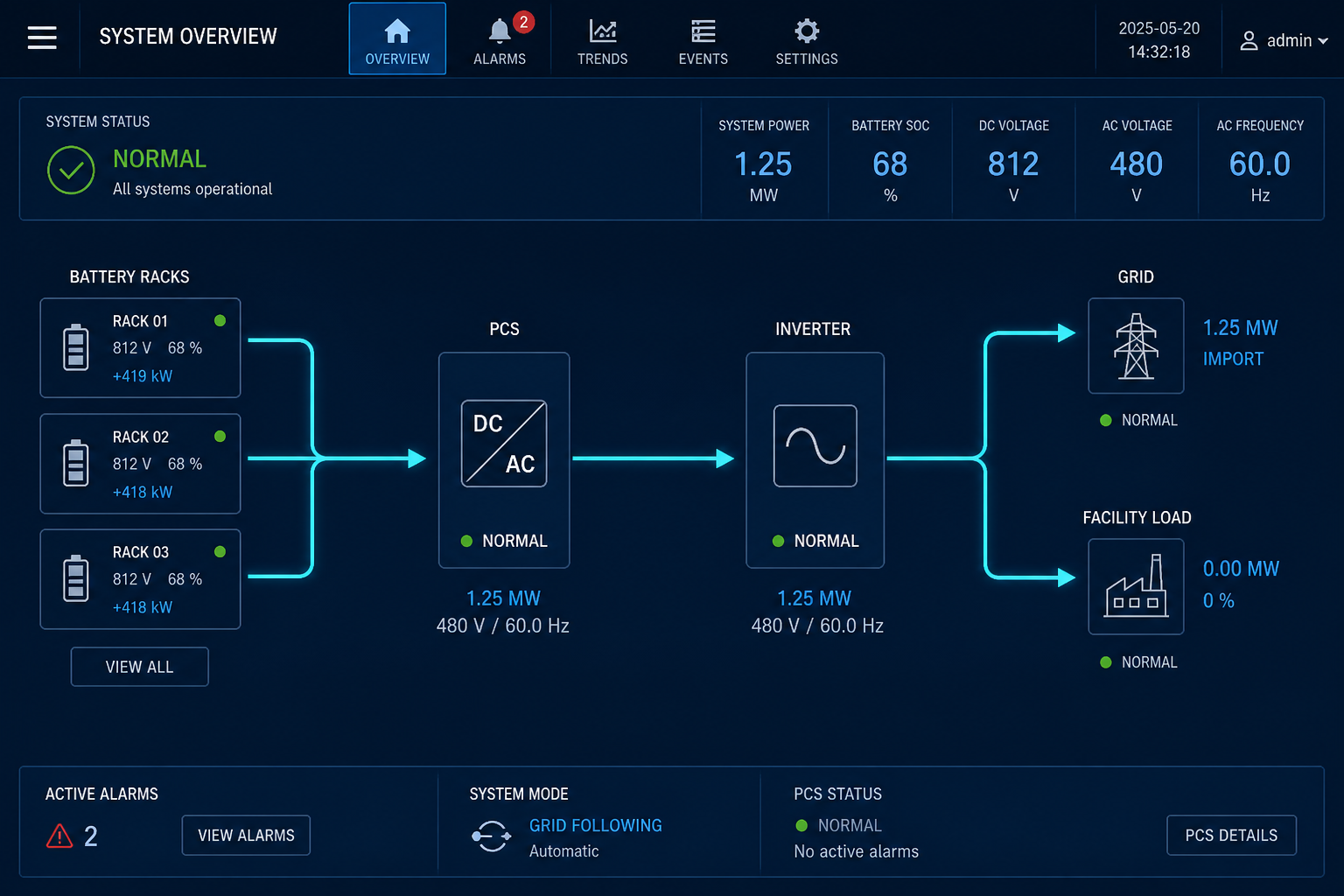This screenshot has height=896, width=1344.
Task: Click the system mode grid-following icon
Action: coord(492,836)
